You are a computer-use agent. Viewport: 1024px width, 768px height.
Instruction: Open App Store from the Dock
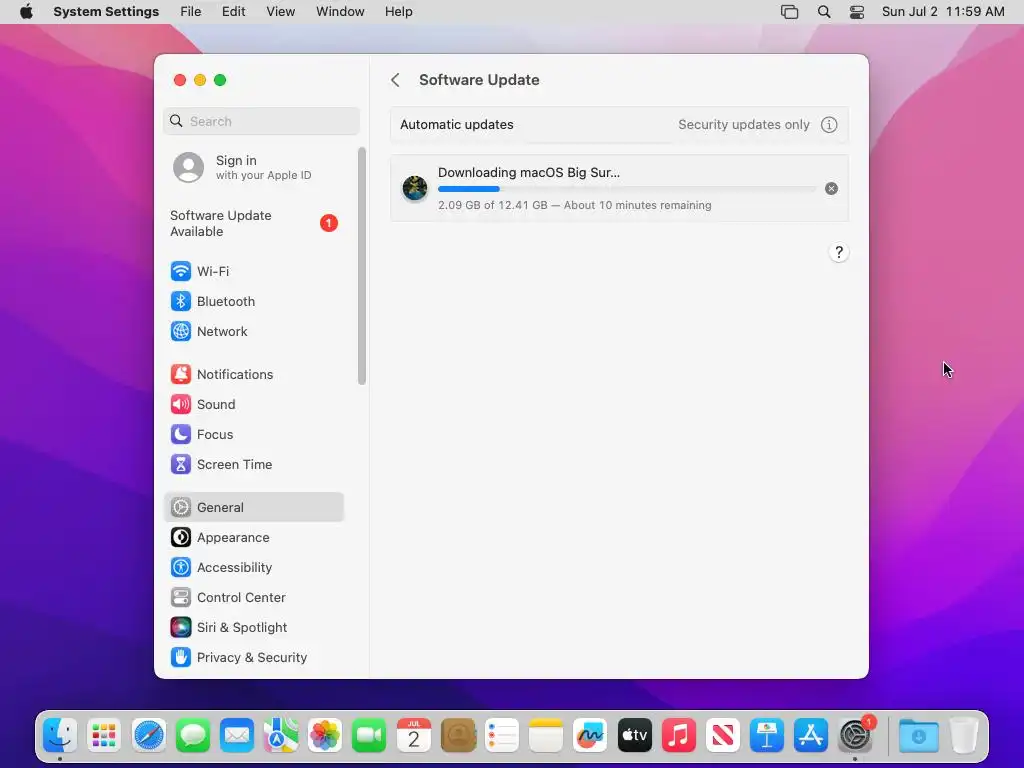click(811, 735)
